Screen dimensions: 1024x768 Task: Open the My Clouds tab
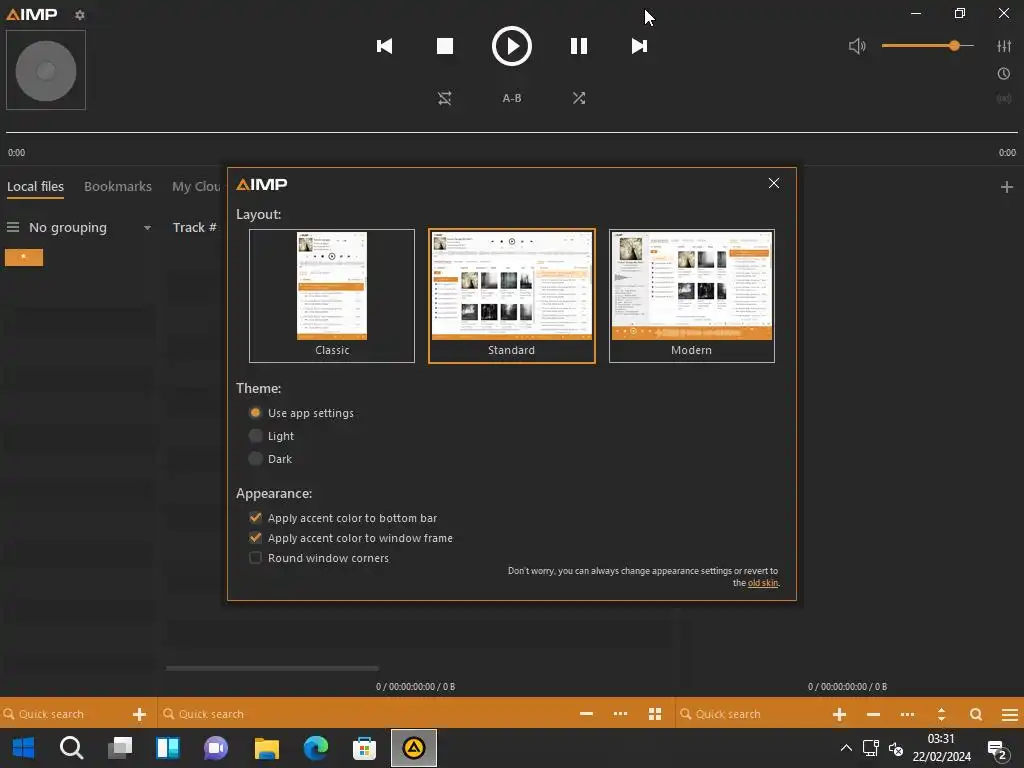(x=197, y=187)
